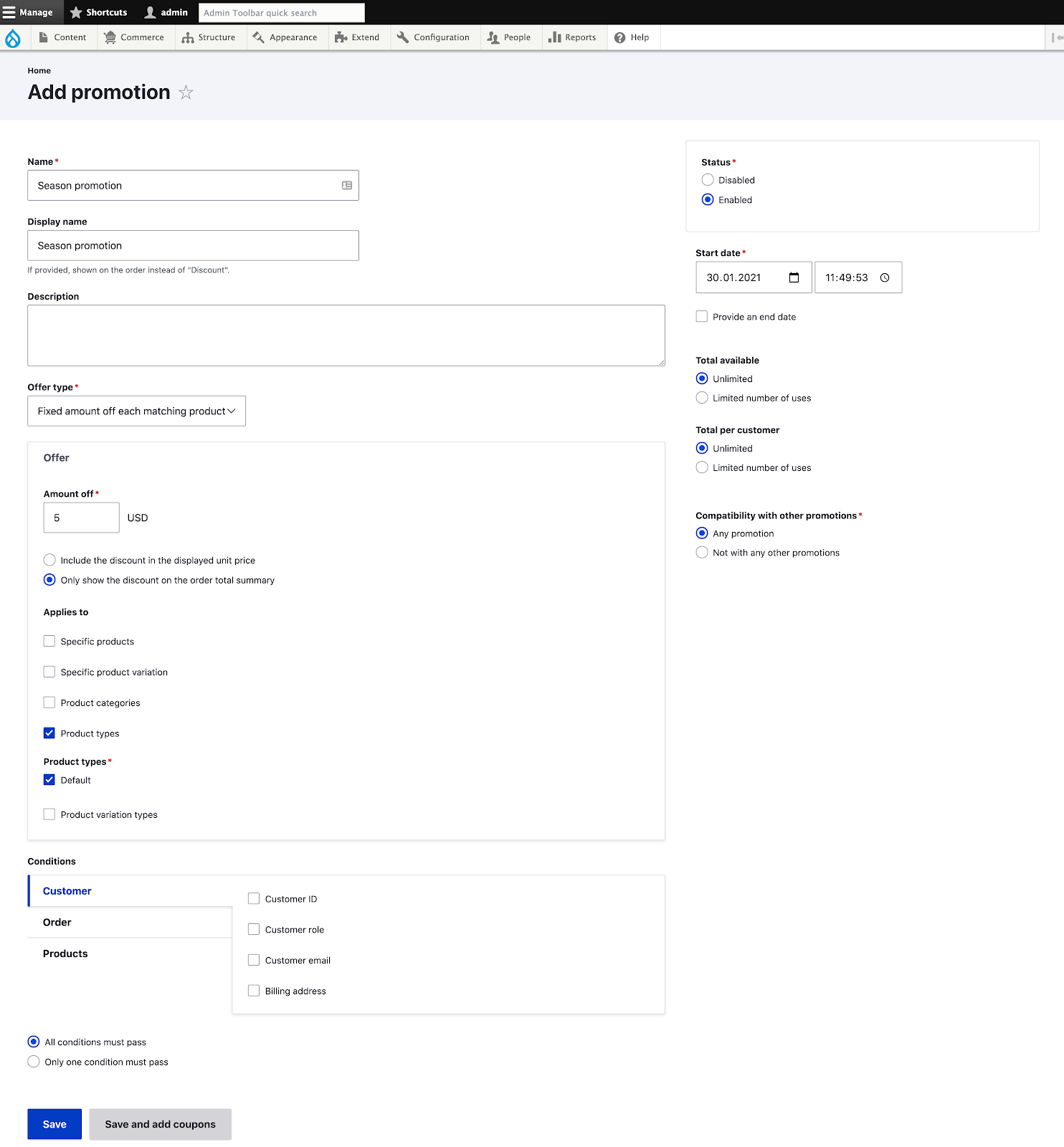Click the clock icon in time field
1064x1147 pixels.
click(885, 277)
